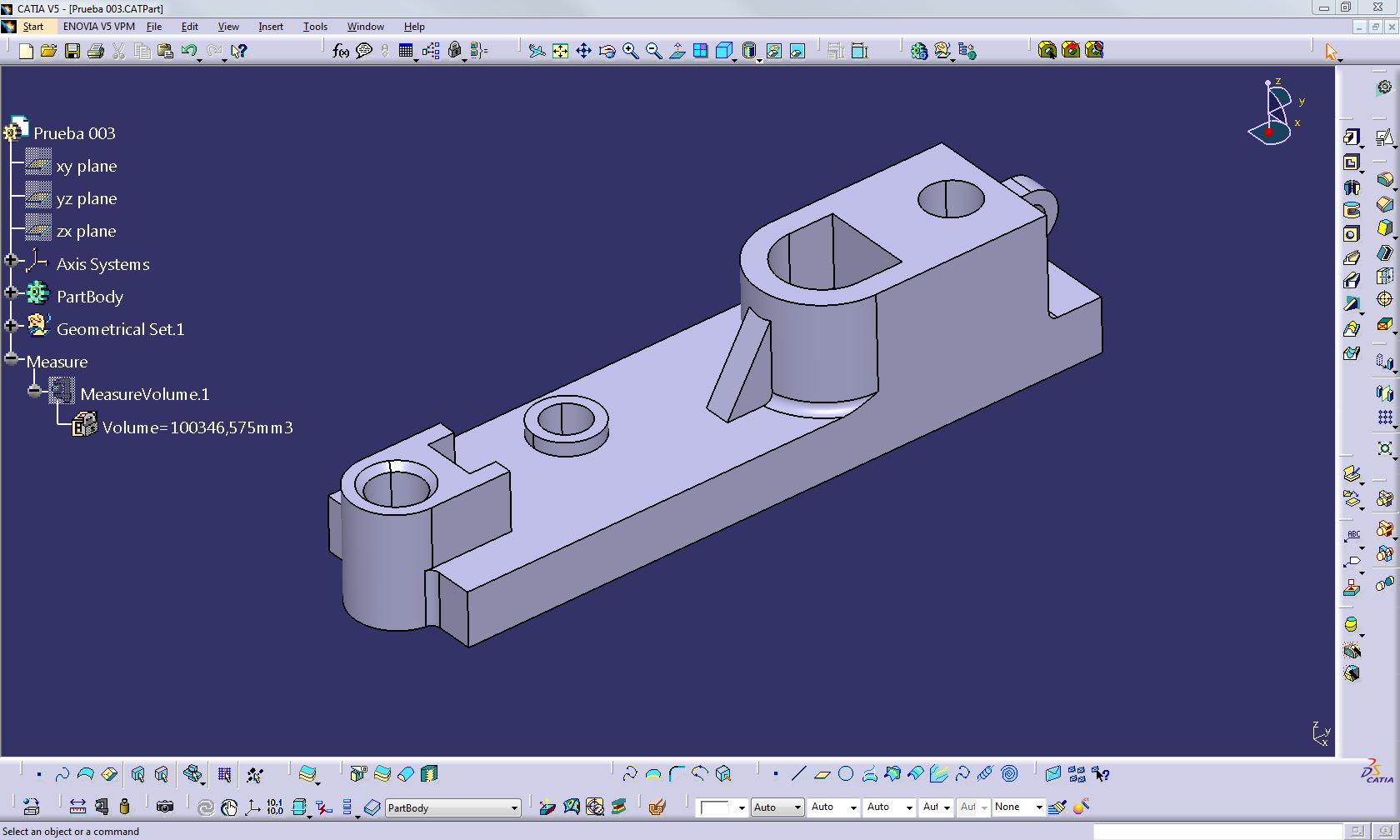Click the What's This help icon
1400x840 pixels.
point(239,52)
